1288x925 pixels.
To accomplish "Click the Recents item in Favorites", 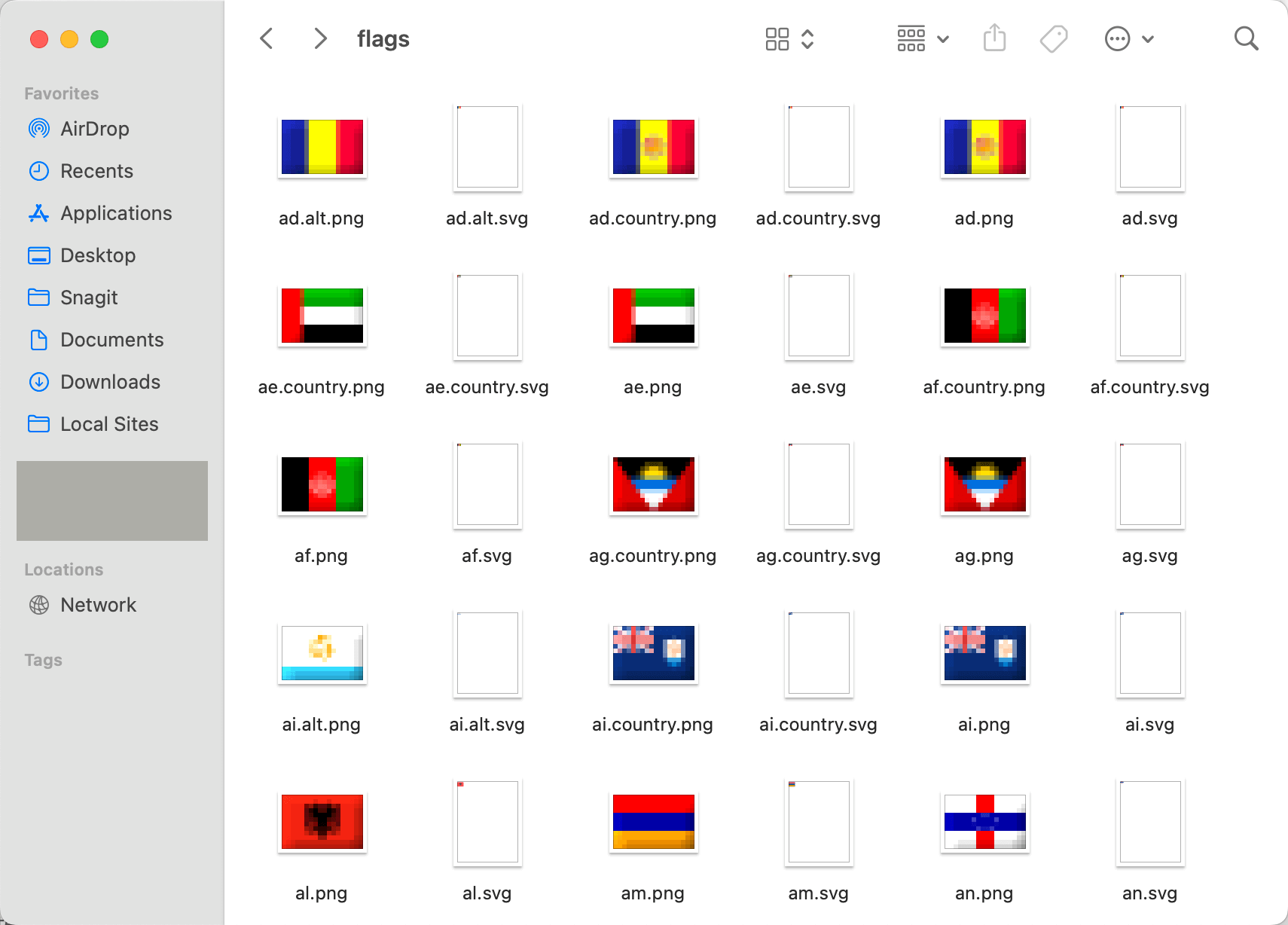I will point(96,171).
